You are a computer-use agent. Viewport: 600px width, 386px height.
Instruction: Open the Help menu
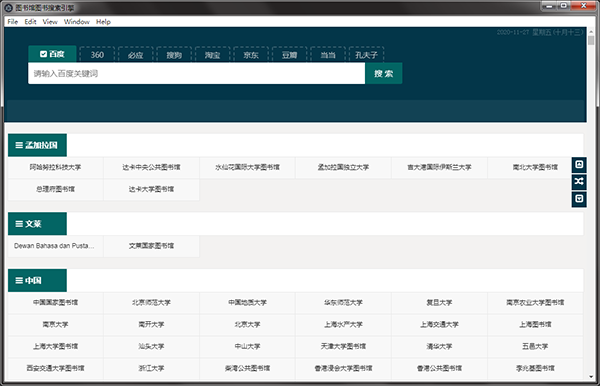(x=103, y=21)
